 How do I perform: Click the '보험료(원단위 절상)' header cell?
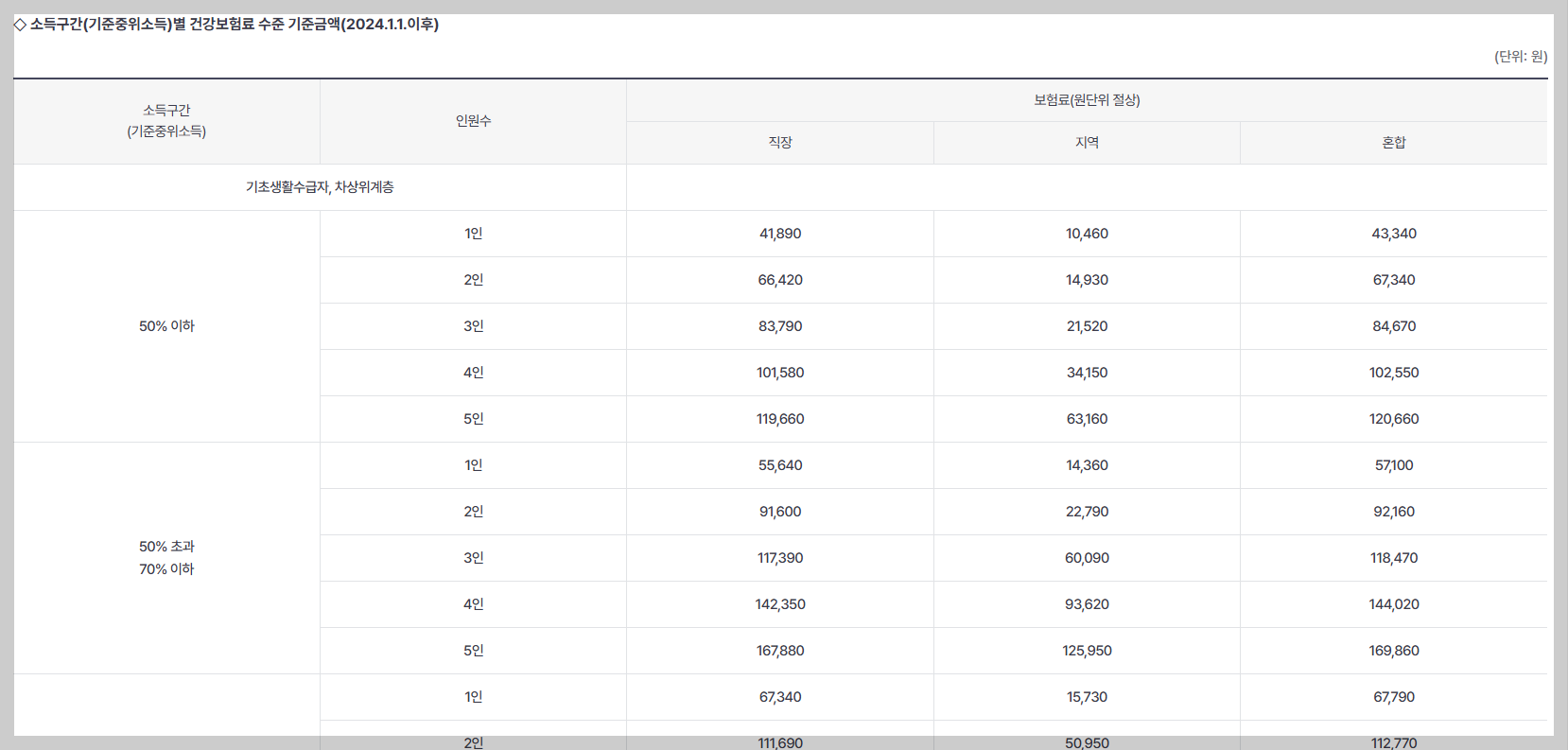point(1087,100)
